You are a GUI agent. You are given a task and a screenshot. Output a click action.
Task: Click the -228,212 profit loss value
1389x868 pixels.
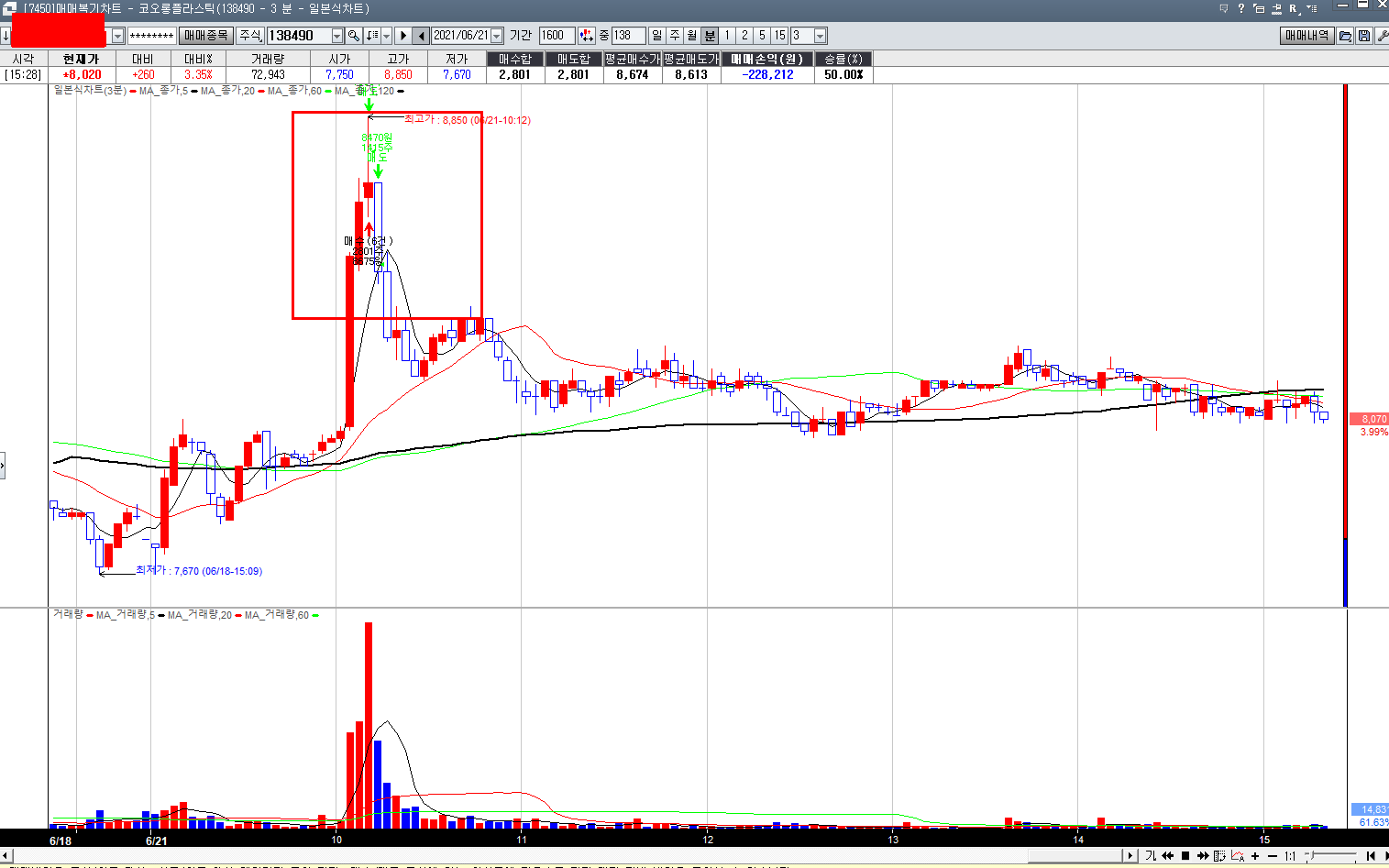769,74
